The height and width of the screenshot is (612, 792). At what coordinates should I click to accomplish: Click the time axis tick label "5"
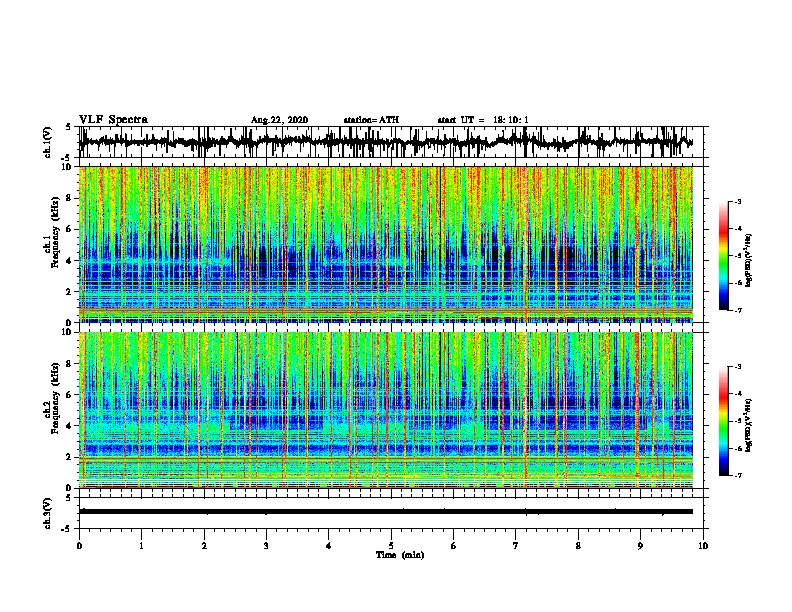coord(391,546)
